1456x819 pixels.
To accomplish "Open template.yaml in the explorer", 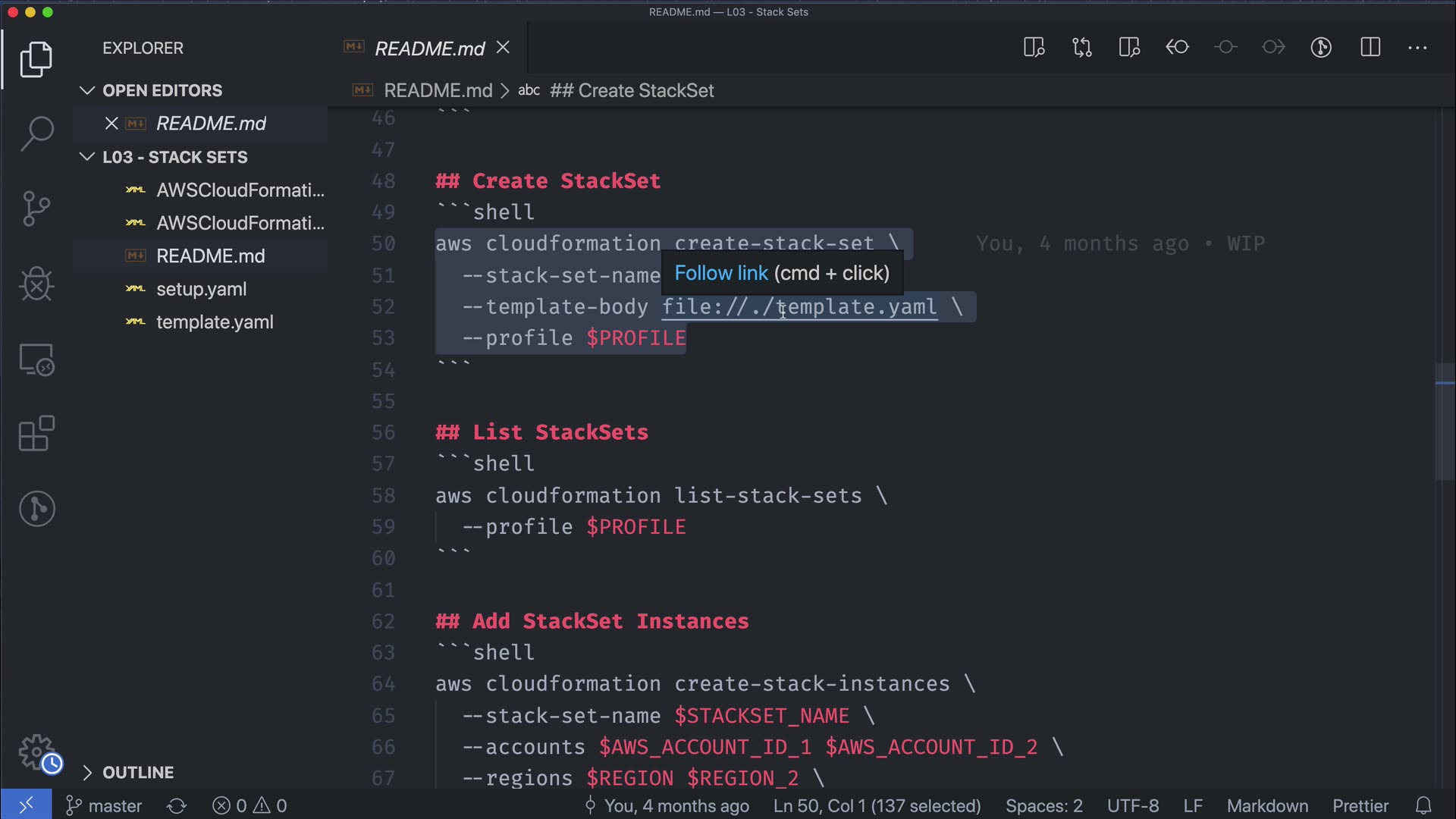I will point(215,322).
